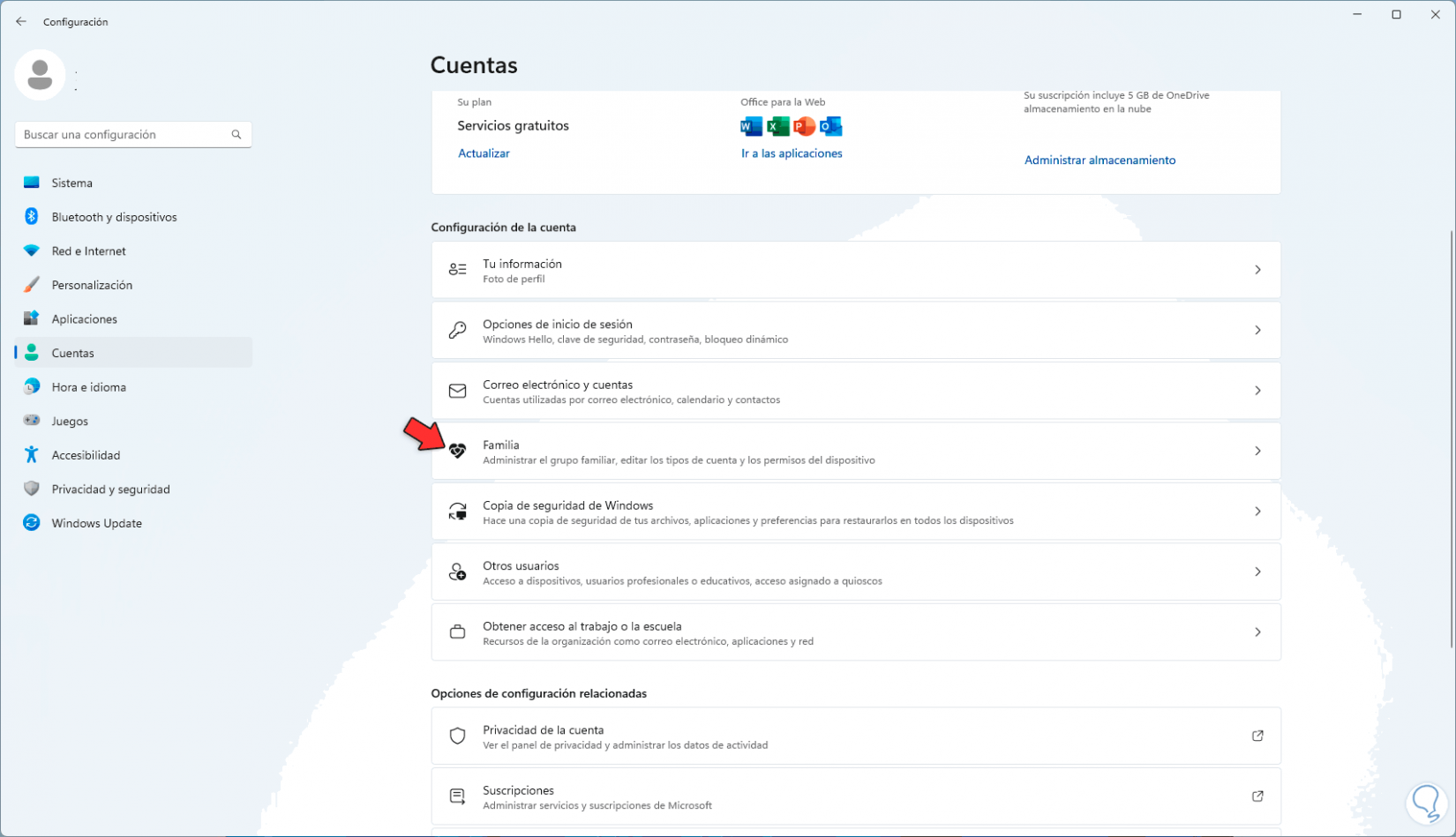The image size is (1456, 837).
Task: Select Privacidad y seguridad in sidebar
Action: (x=110, y=489)
